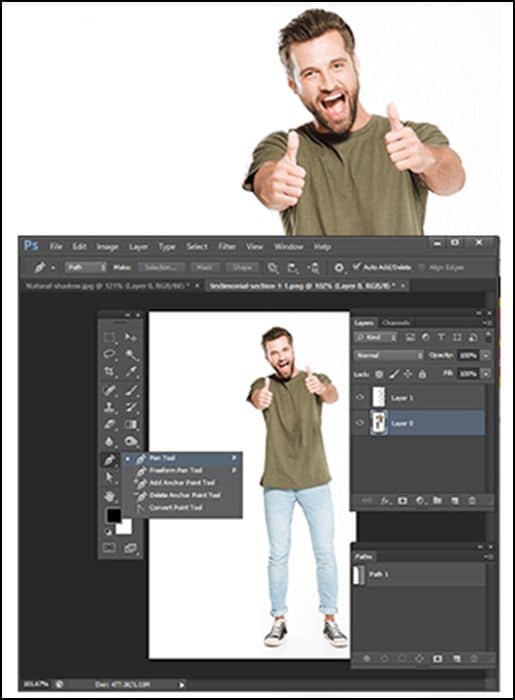Hide Layer 0 visibility eye
Viewport: 515px width, 700px height.
pos(360,422)
